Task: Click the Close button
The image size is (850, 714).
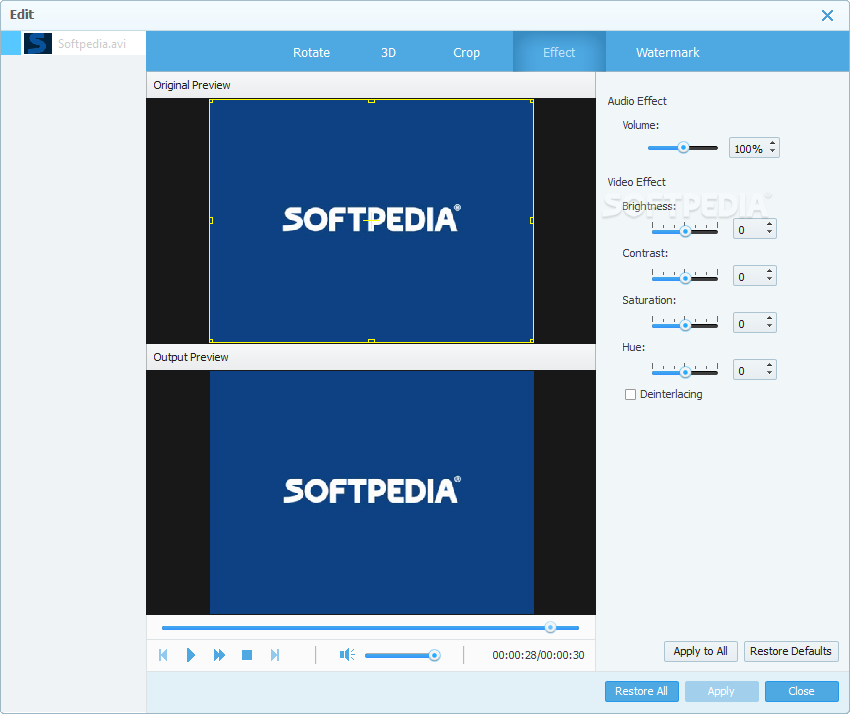Action: click(x=801, y=691)
